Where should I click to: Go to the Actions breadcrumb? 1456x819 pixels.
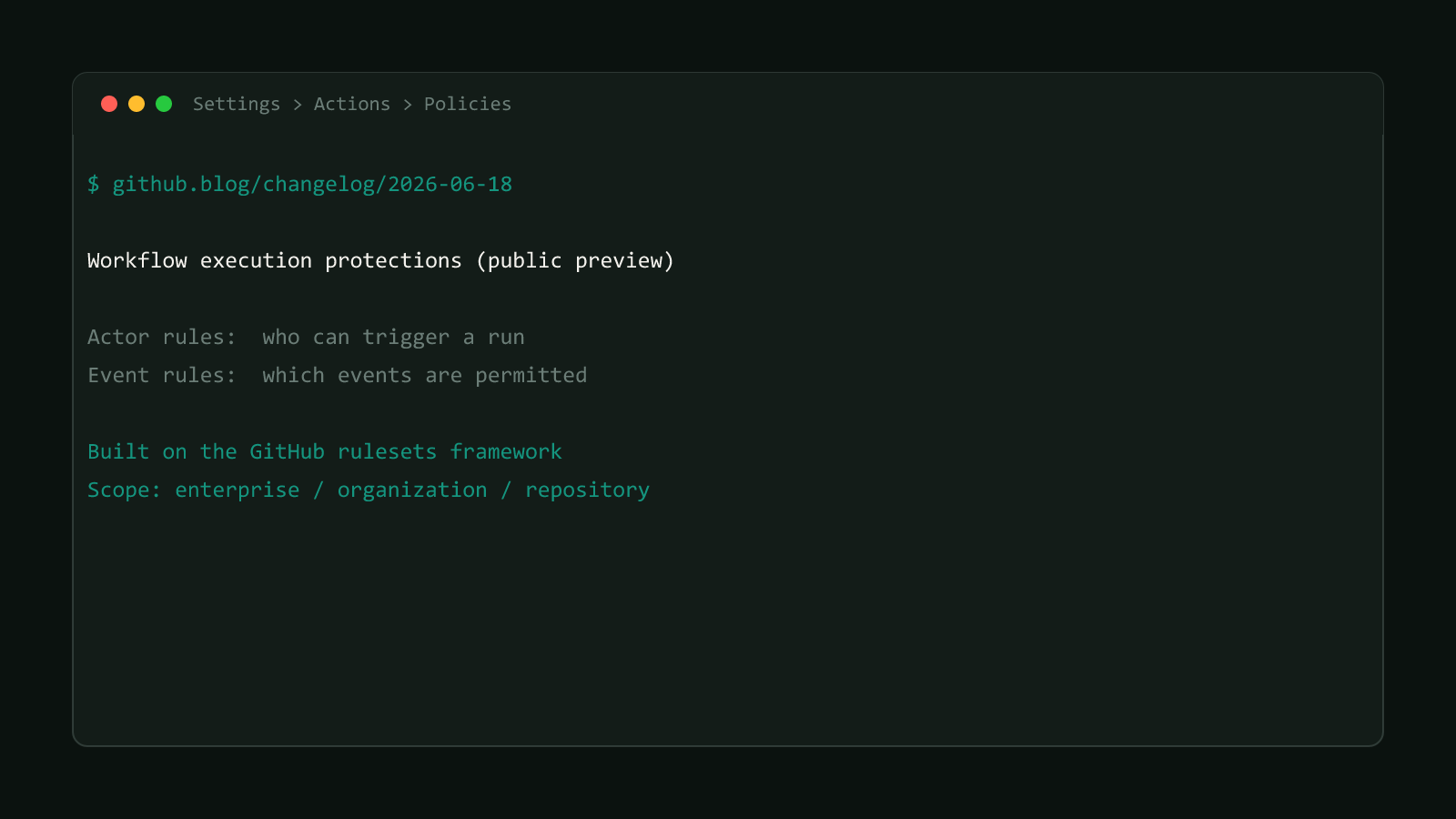(352, 104)
